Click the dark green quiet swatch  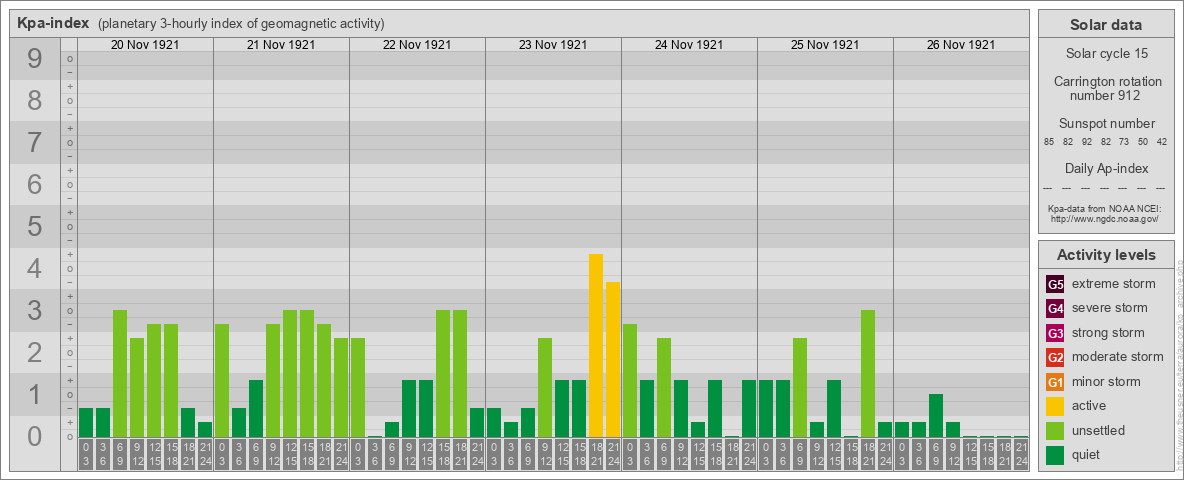point(1055,454)
